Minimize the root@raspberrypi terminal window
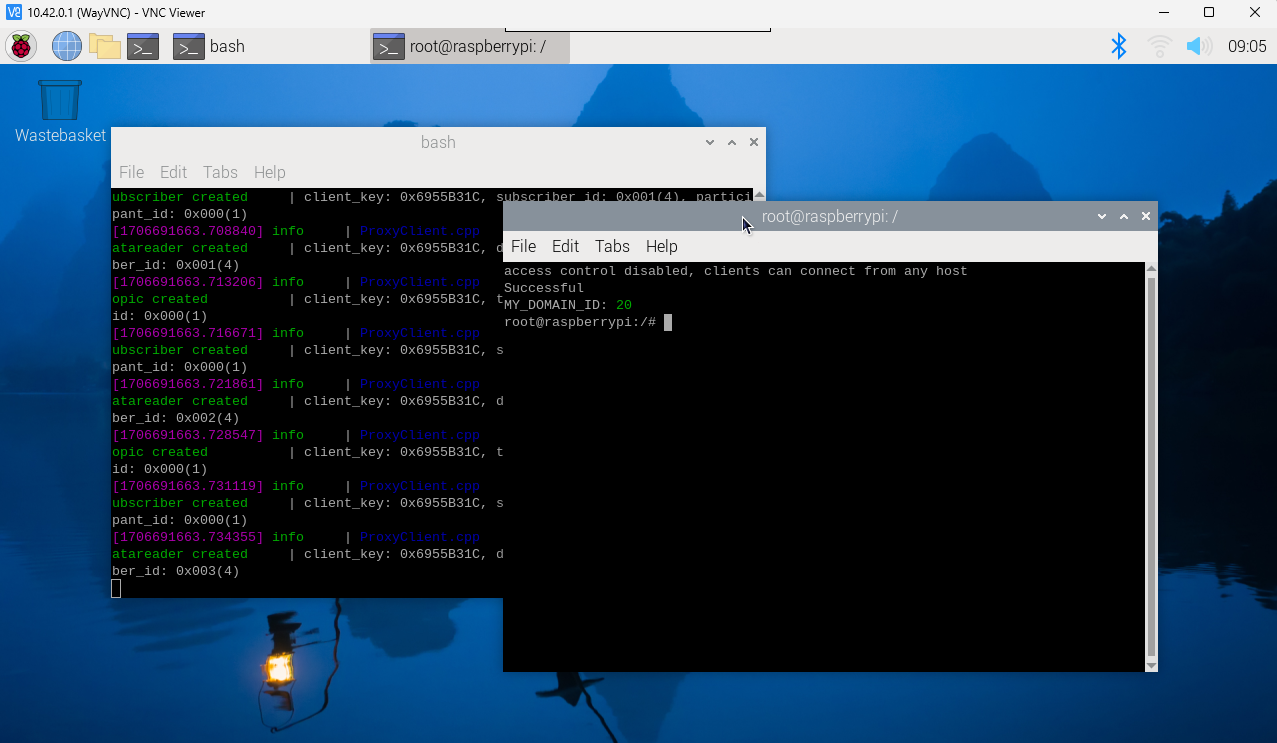Viewport: 1277px width, 743px height. [1102, 216]
